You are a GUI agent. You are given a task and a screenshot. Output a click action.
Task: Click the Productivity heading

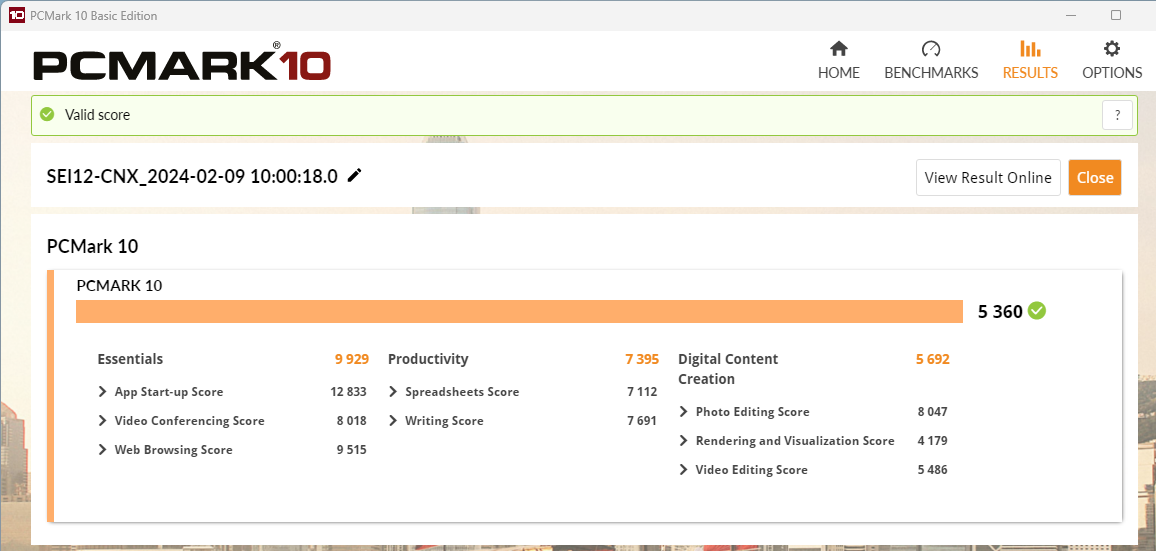coord(428,359)
